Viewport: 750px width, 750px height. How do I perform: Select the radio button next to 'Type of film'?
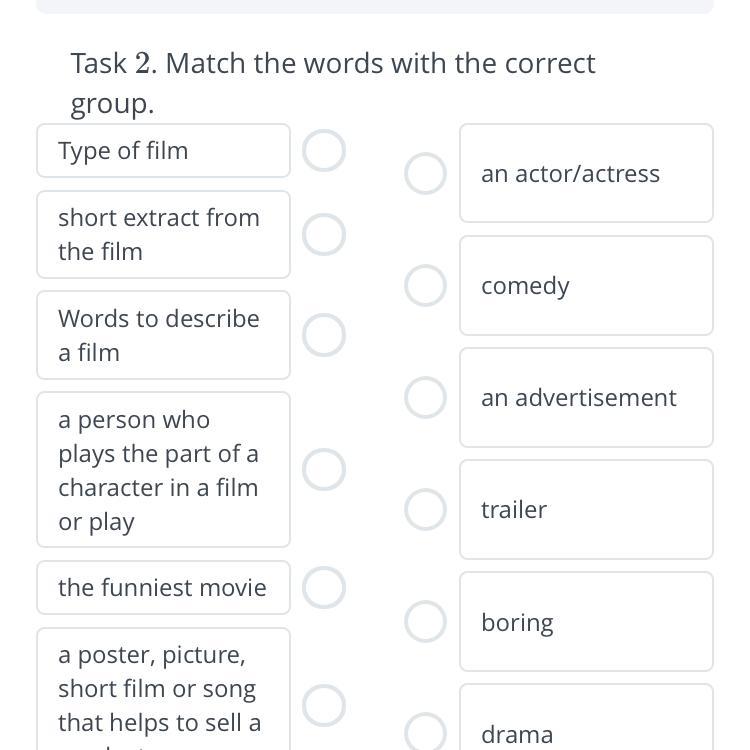[x=324, y=151]
